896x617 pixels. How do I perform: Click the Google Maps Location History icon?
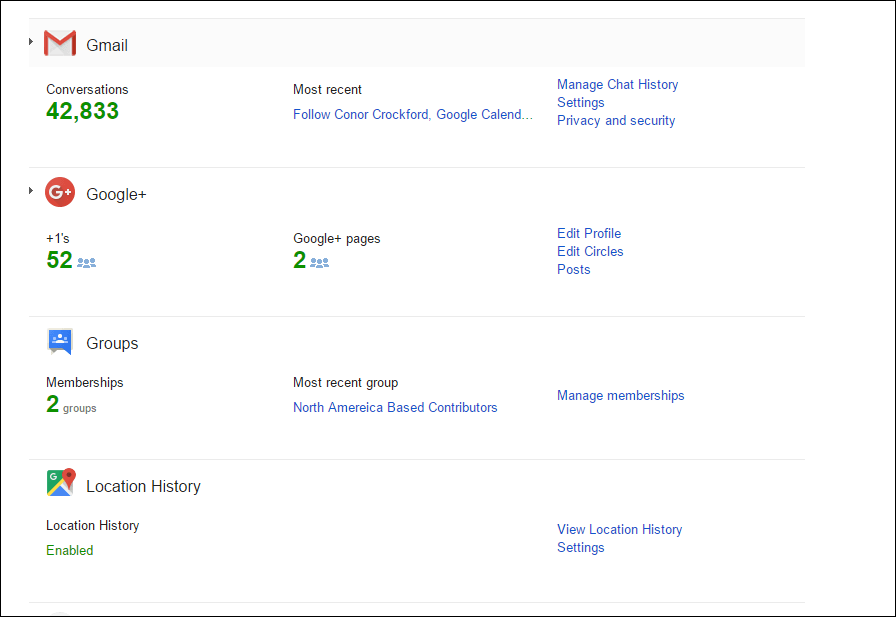61,483
